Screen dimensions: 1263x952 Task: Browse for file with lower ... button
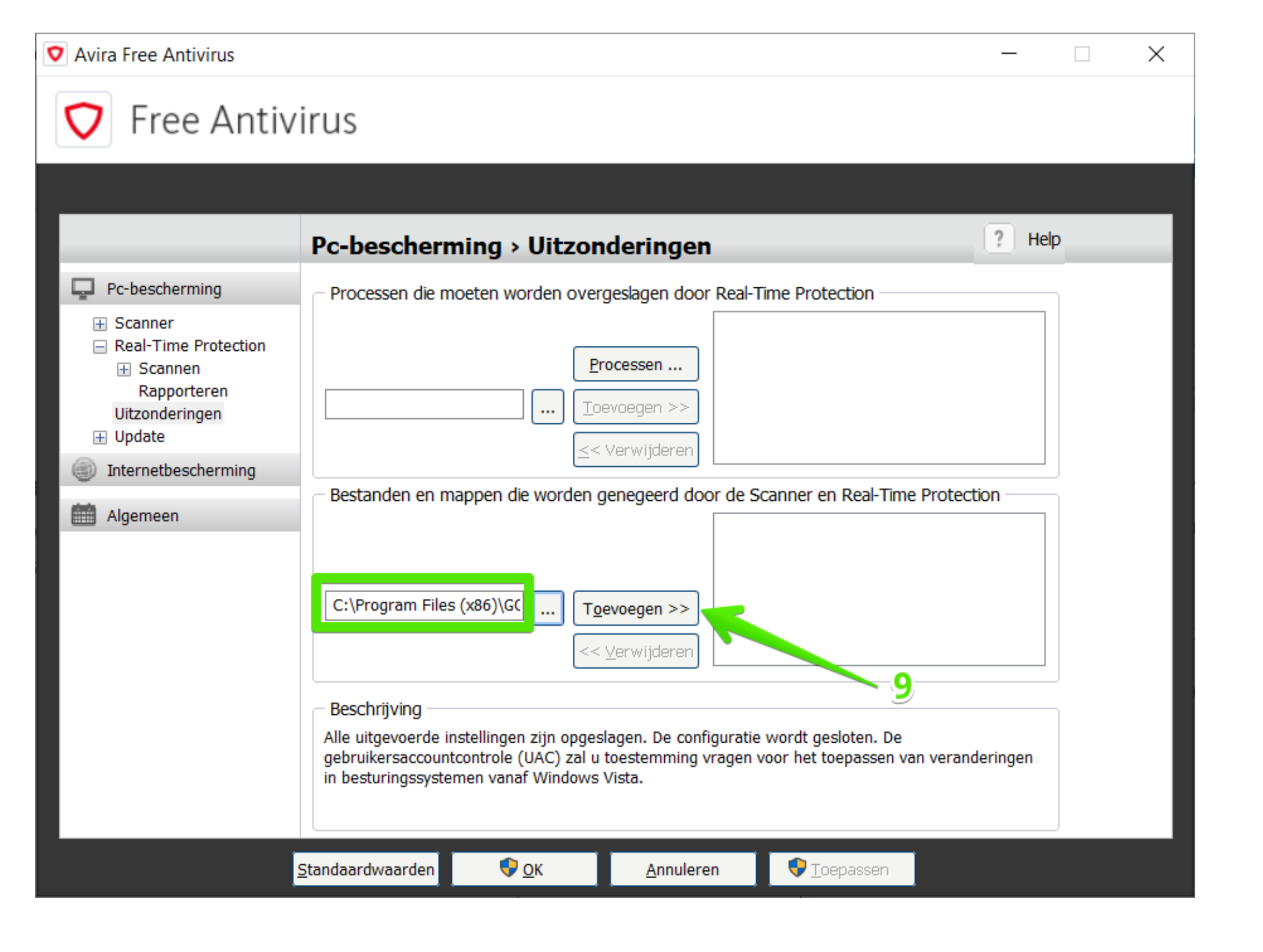tap(549, 608)
